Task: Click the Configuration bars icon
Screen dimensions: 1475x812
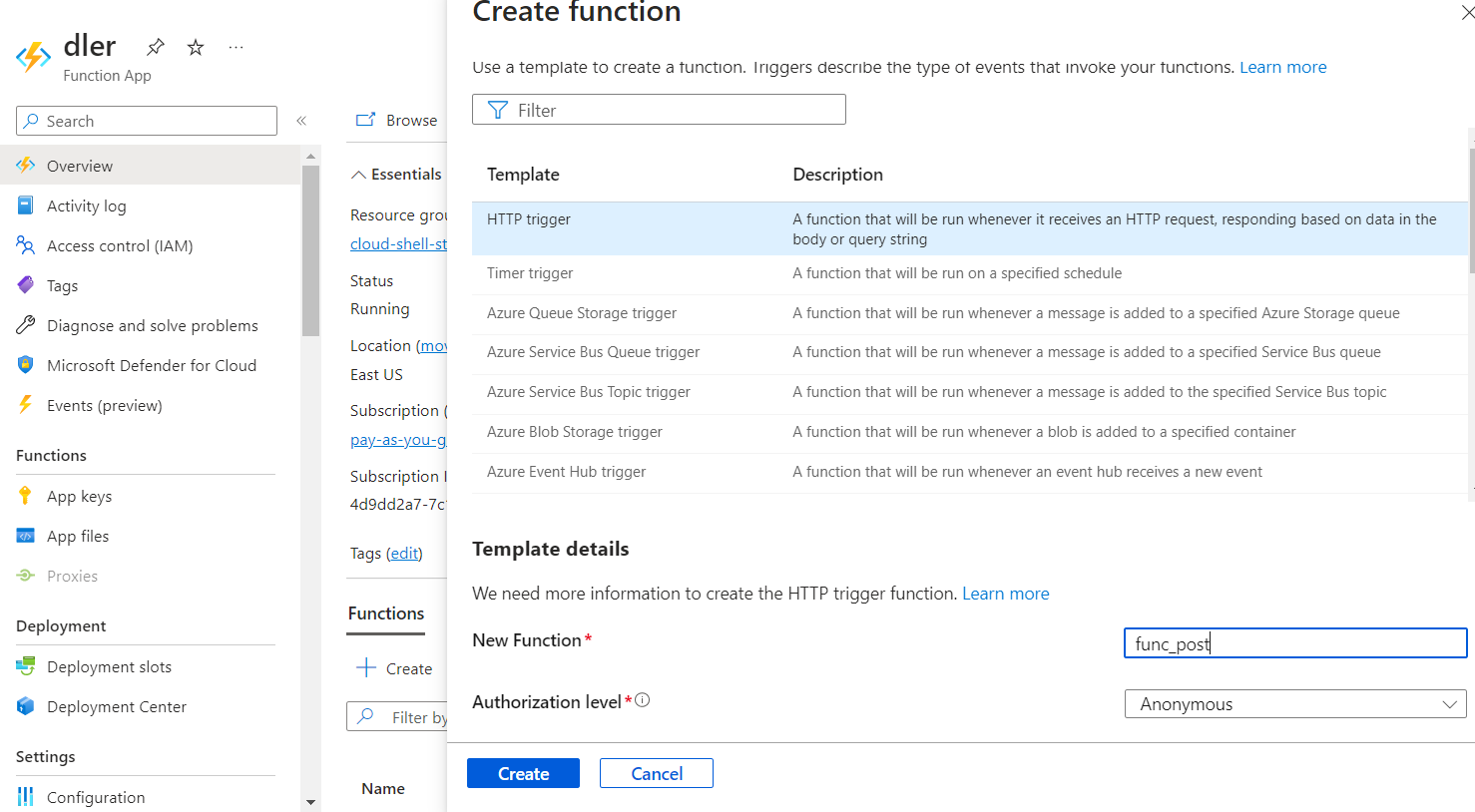Action: click(x=26, y=797)
